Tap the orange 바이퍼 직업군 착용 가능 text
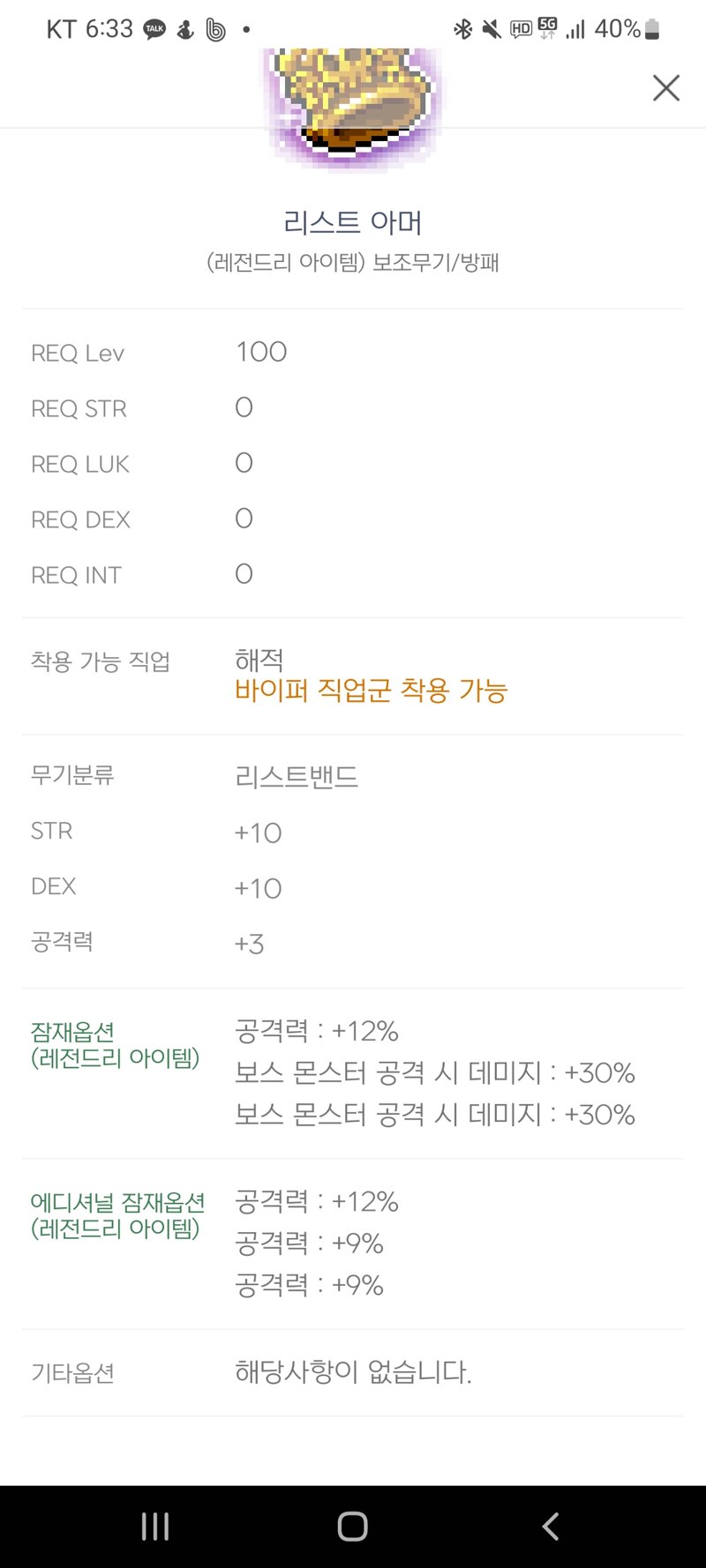This screenshot has height=1568, width=706. click(371, 691)
